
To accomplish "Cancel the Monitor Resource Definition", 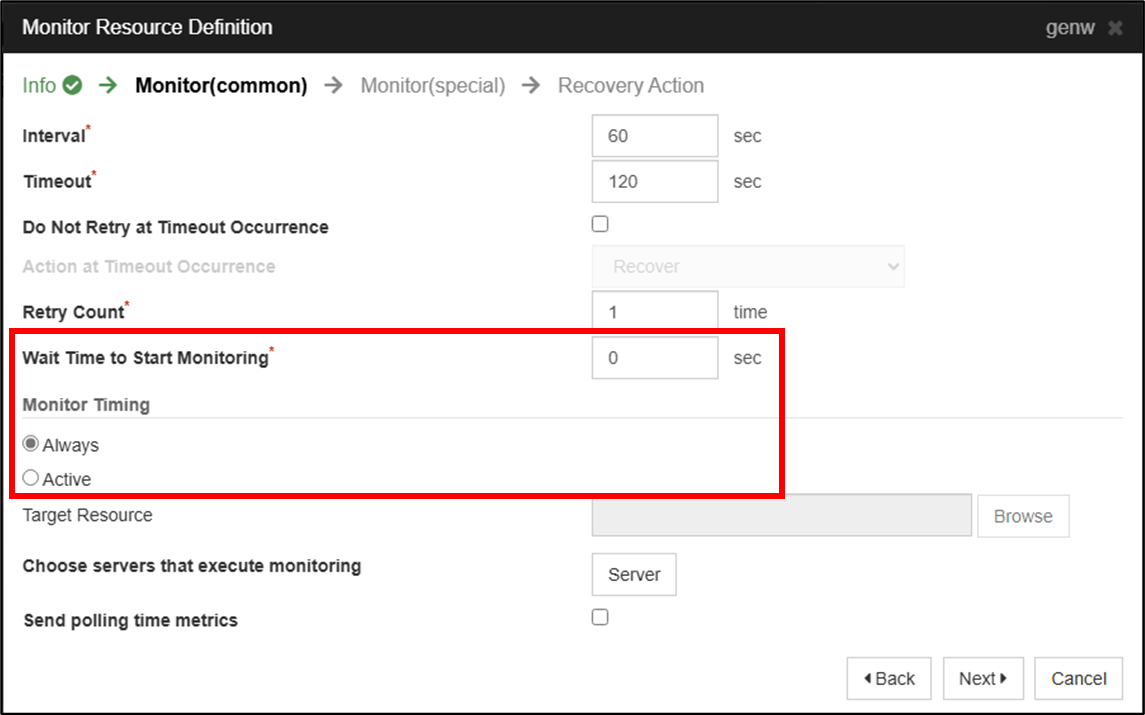I will tap(1078, 678).
